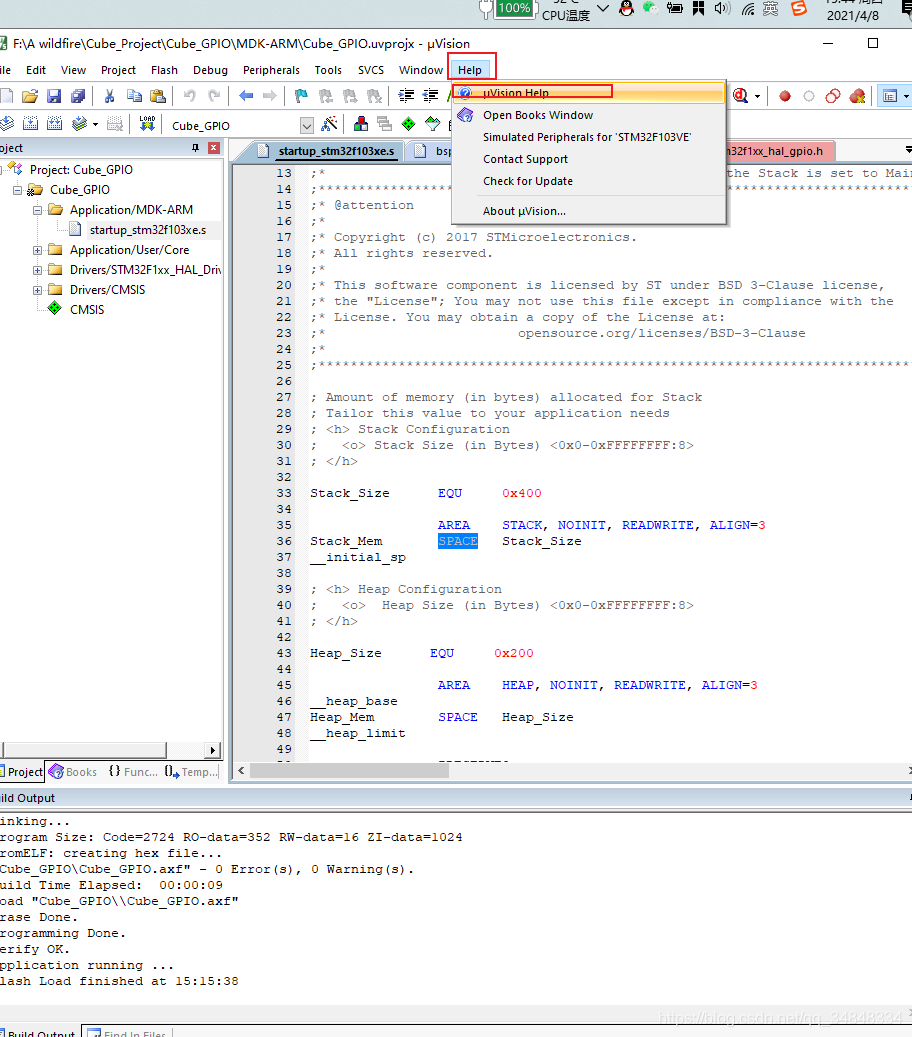Click the Build target icon
Screen dimensions: 912x1037
click(x=30, y=124)
